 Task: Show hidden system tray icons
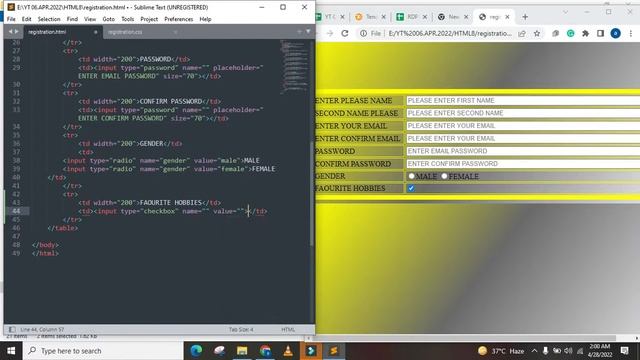point(534,351)
